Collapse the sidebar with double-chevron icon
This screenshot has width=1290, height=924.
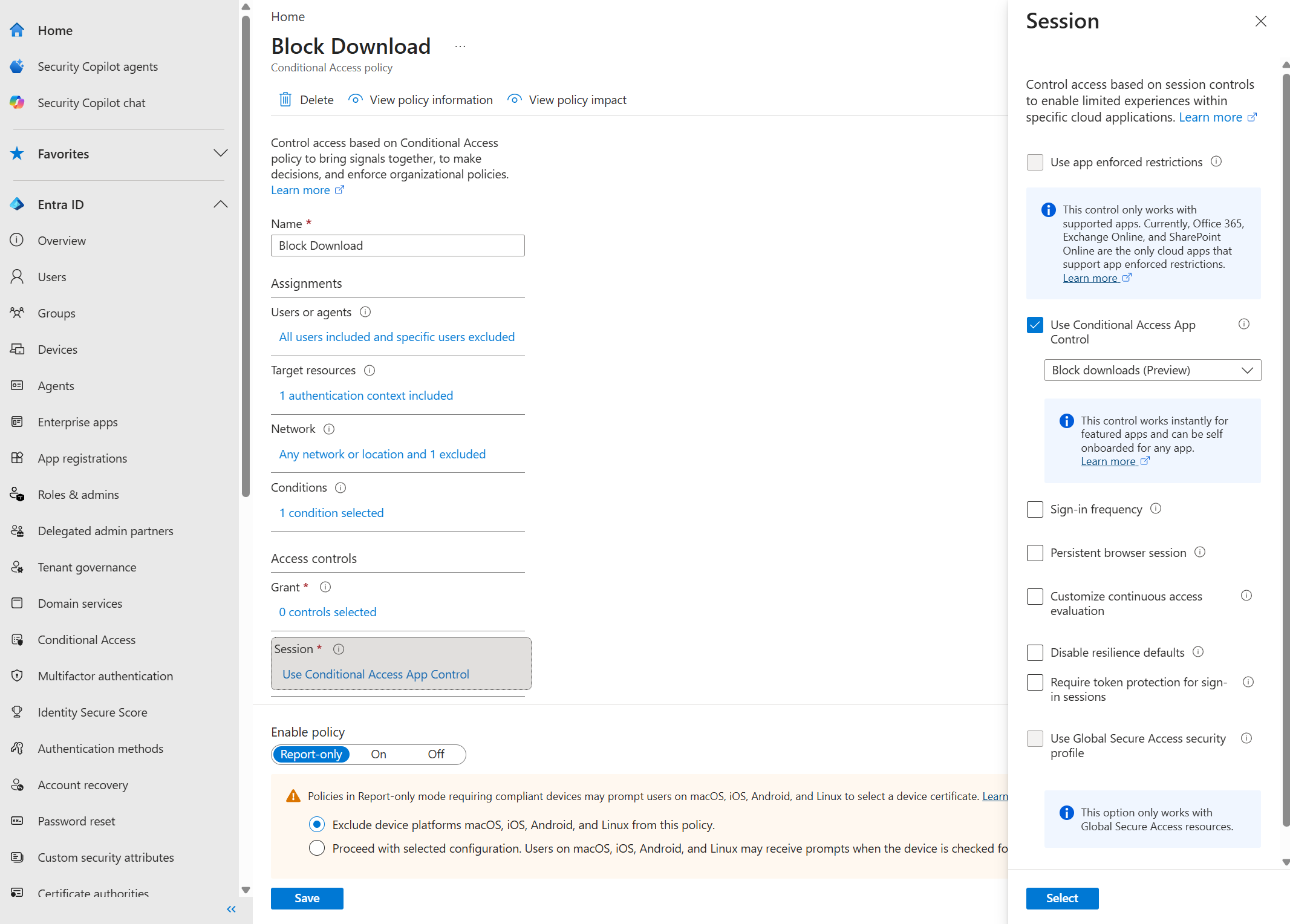click(231, 909)
